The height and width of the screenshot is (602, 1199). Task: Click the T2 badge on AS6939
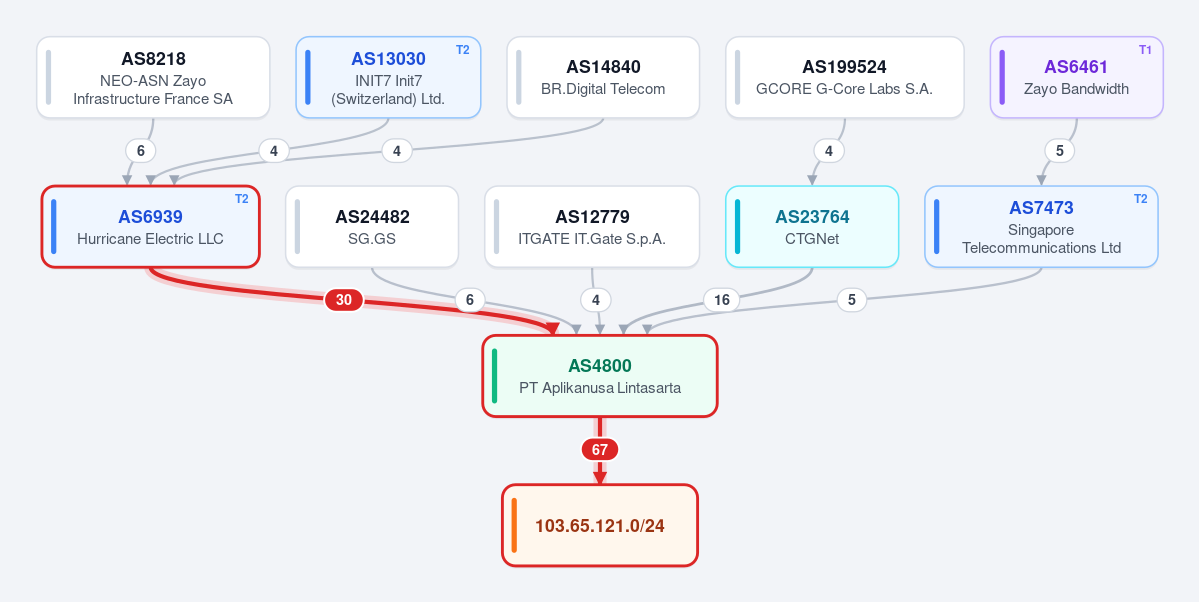tap(242, 199)
